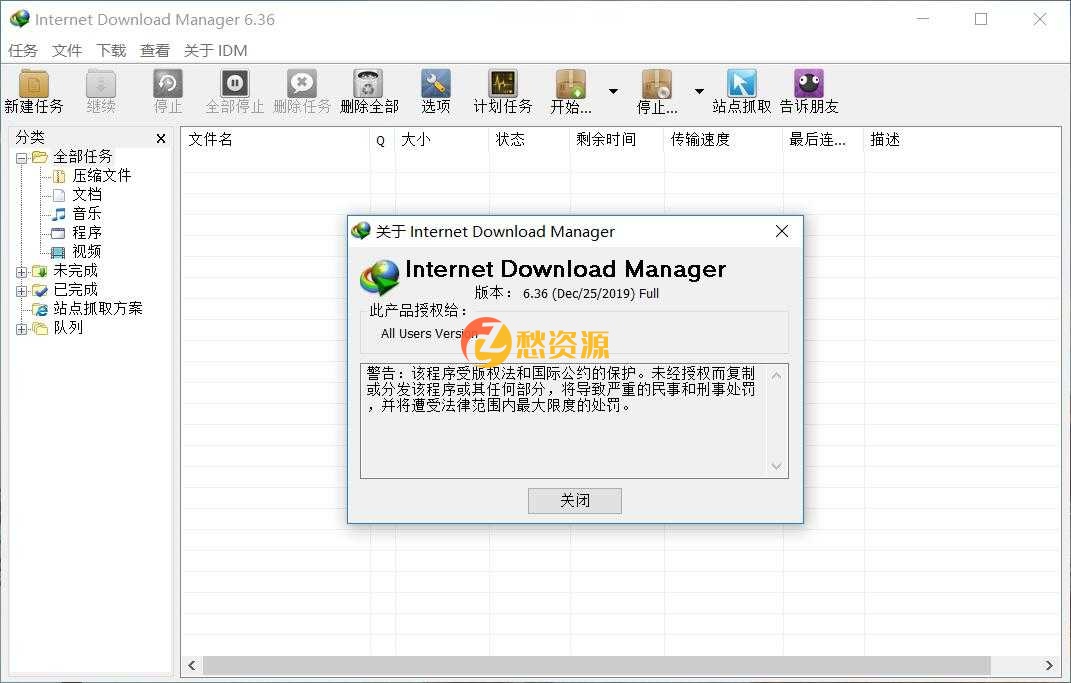The width and height of the screenshot is (1071, 683).
Task: Close the 分类 sidebar panel
Action: pos(161,138)
